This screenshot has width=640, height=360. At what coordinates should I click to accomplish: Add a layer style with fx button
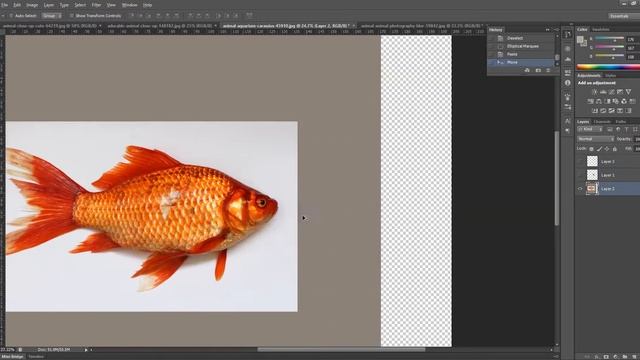(596, 357)
